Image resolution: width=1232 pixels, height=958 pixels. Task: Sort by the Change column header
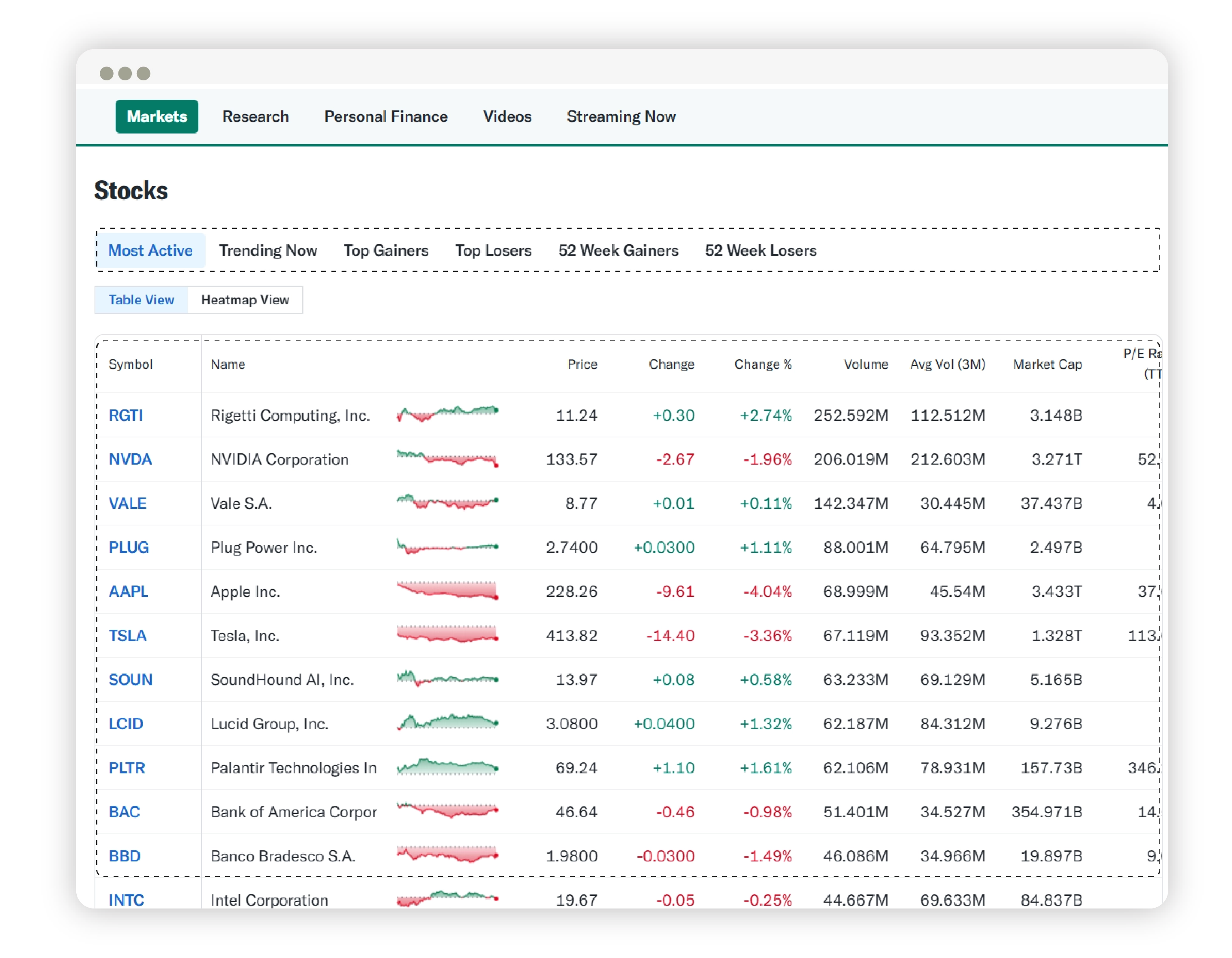click(671, 364)
